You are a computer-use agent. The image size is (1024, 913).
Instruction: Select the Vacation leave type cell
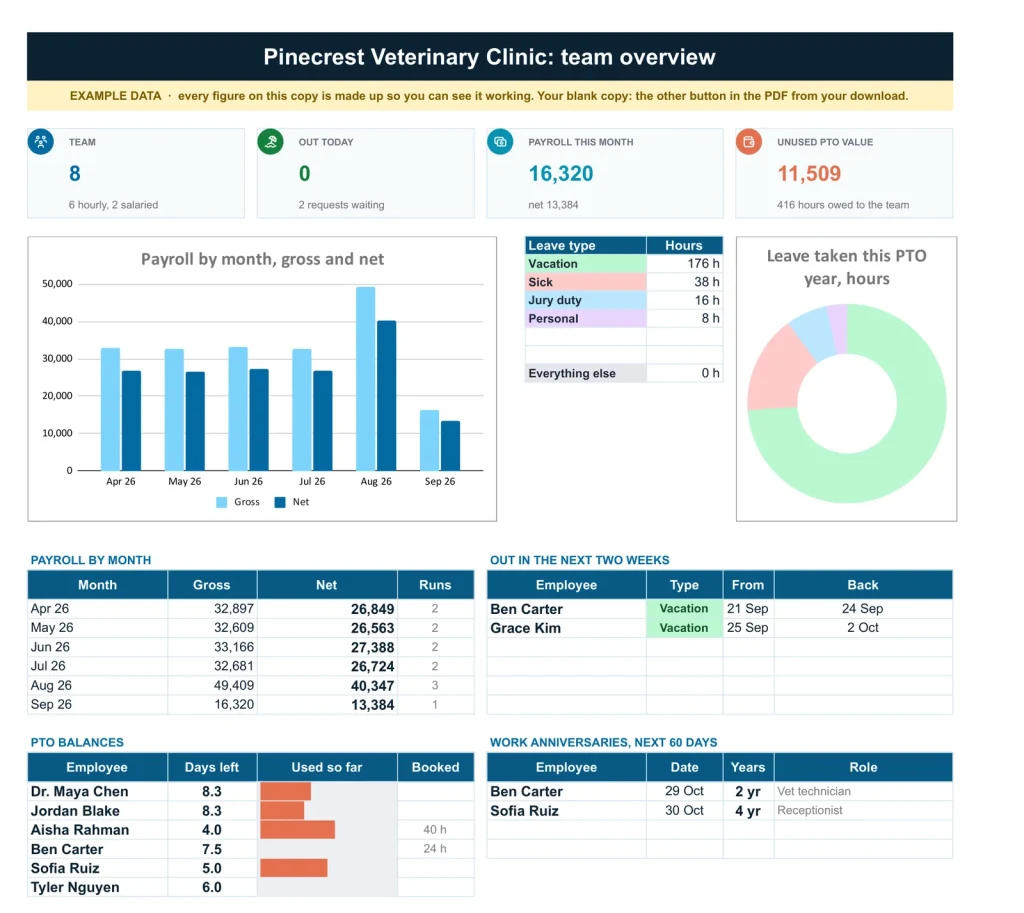coord(586,264)
